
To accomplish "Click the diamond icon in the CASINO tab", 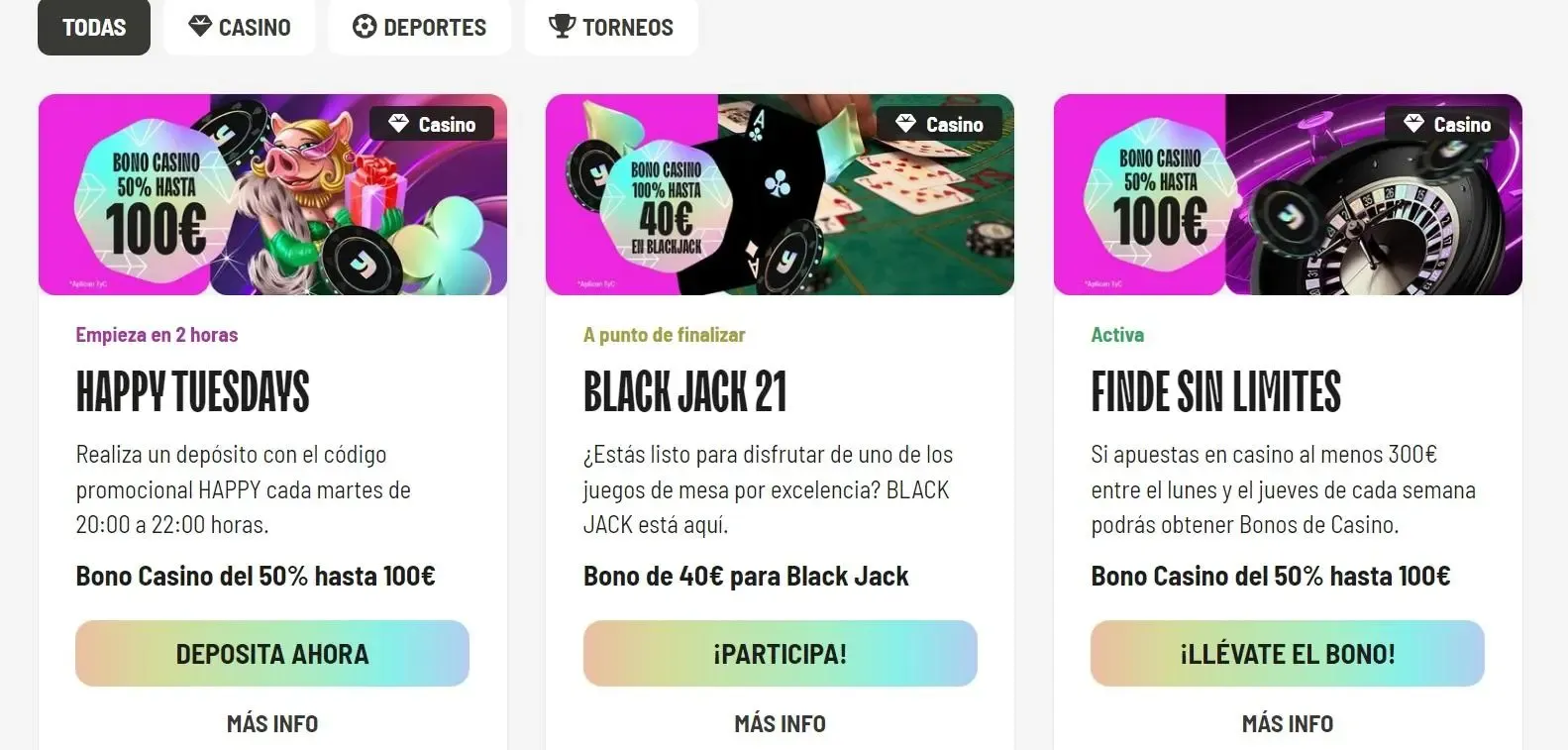I will [x=200, y=27].
